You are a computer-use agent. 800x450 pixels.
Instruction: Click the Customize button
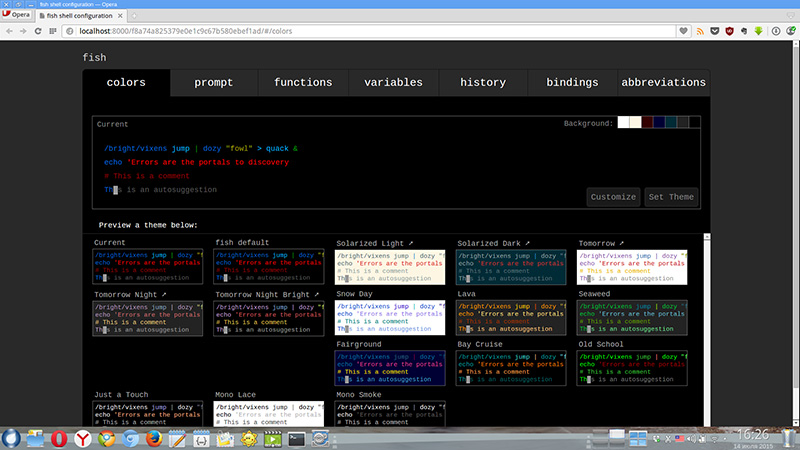click(x=613, y=197)
